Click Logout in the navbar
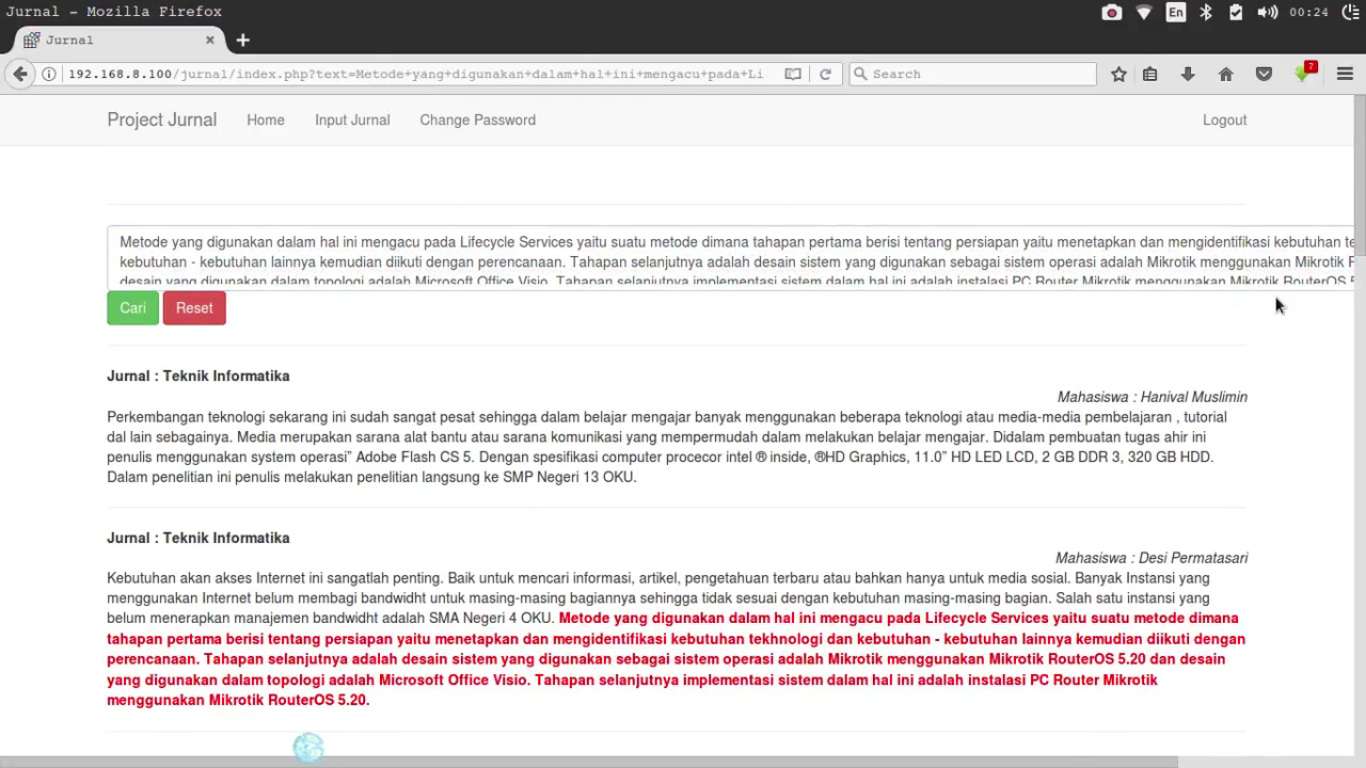1366x768 pixels. (1224, 120)
